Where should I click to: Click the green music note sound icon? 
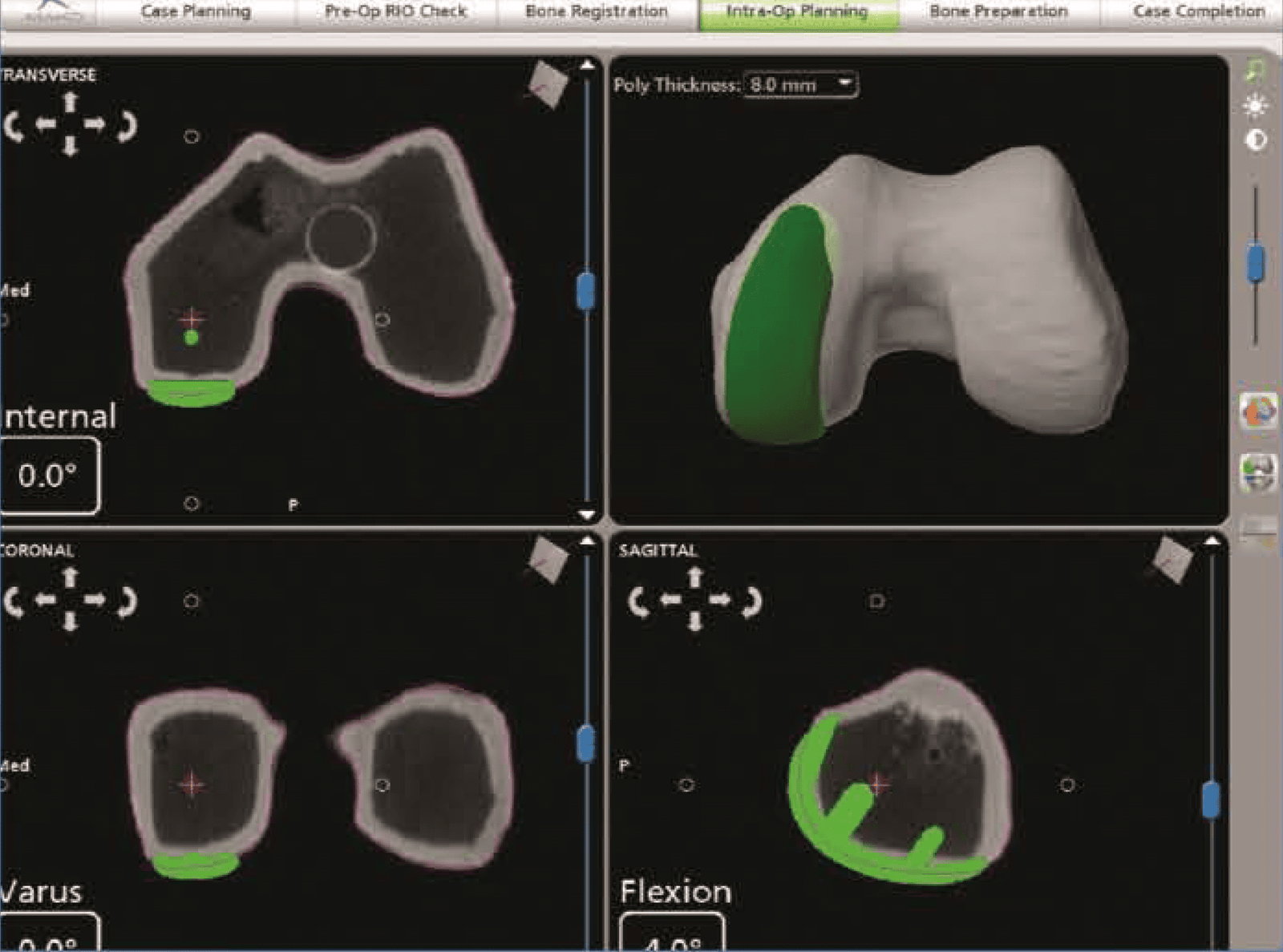1255,71
